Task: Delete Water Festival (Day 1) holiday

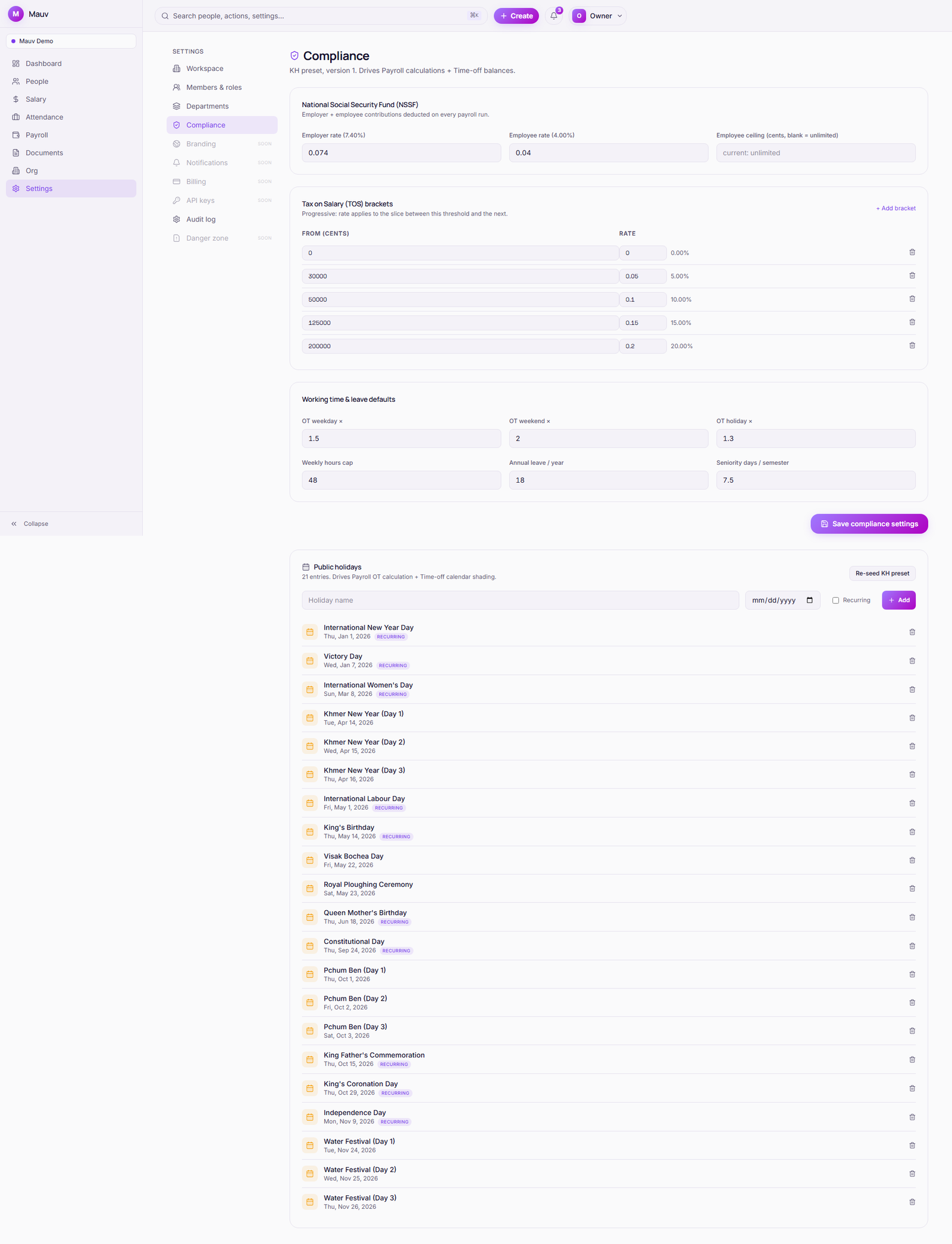Action: click(912, 1145)
